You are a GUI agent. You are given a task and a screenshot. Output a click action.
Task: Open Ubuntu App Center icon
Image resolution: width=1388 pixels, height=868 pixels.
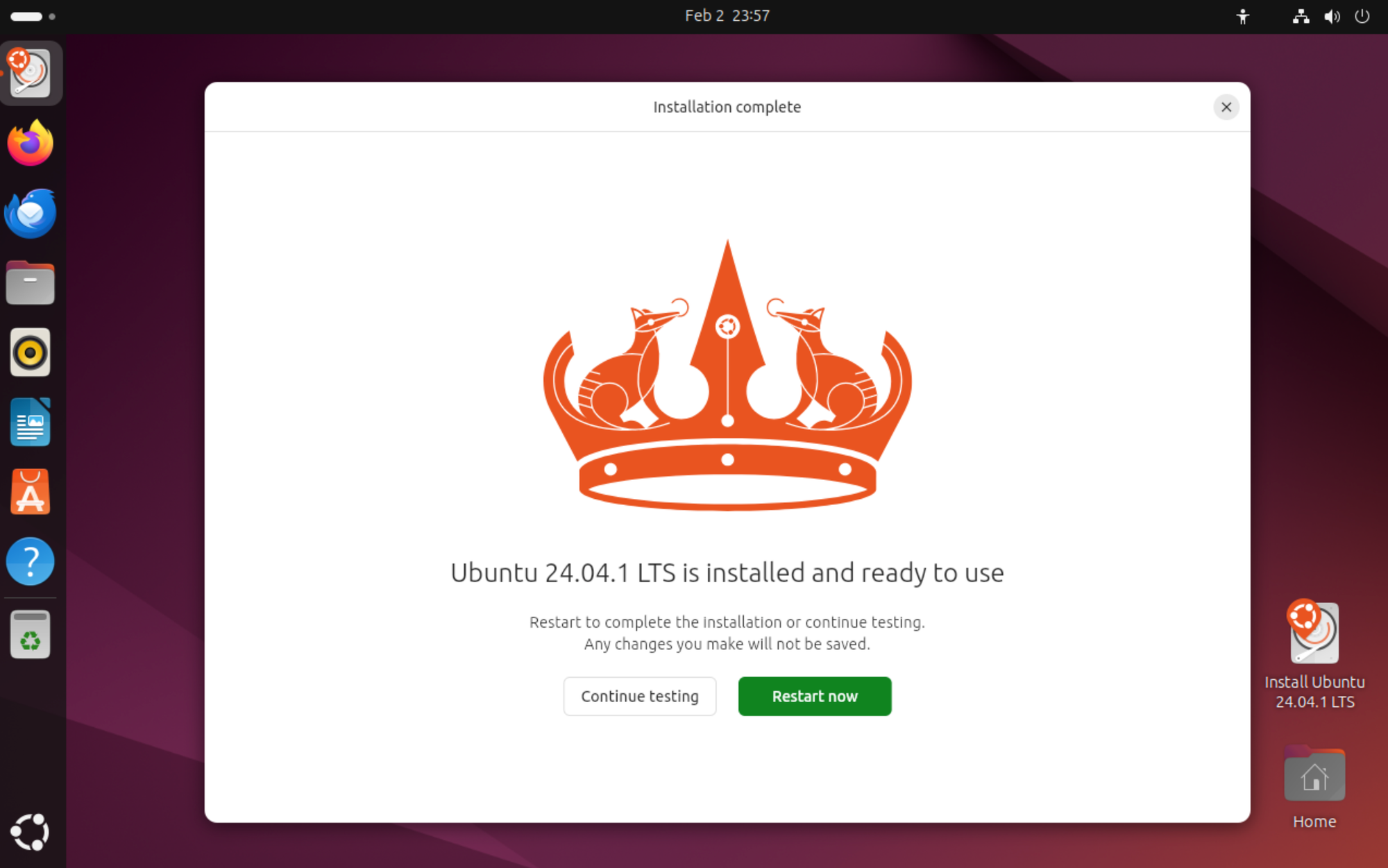[x=31, y=492]
